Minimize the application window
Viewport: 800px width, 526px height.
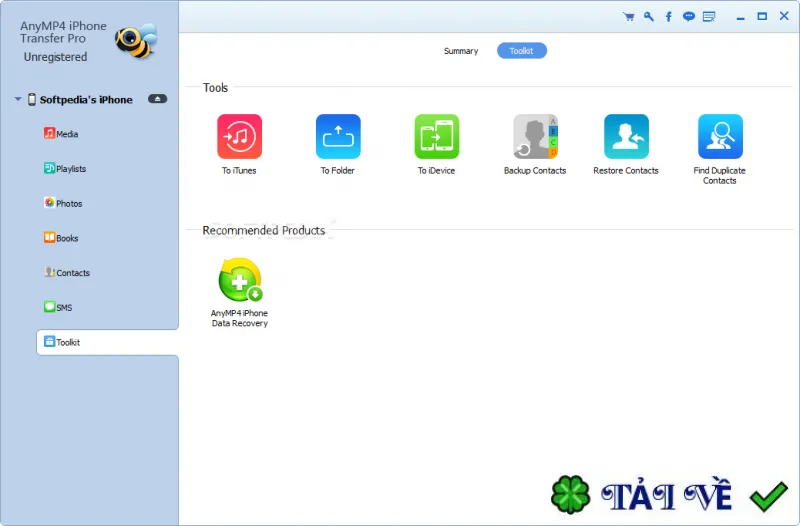pos(740,17)
